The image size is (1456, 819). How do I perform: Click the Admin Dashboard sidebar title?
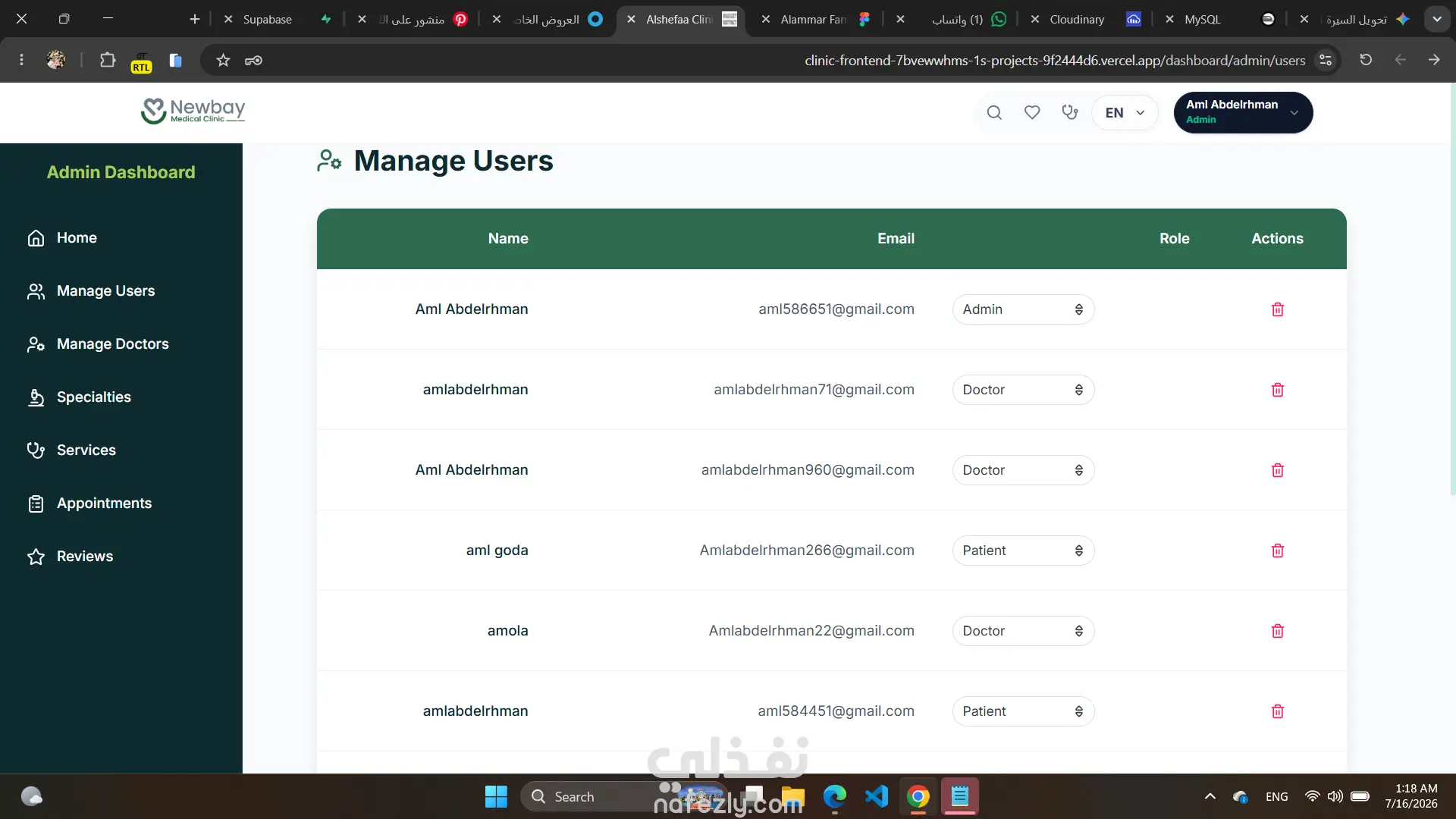121,172
